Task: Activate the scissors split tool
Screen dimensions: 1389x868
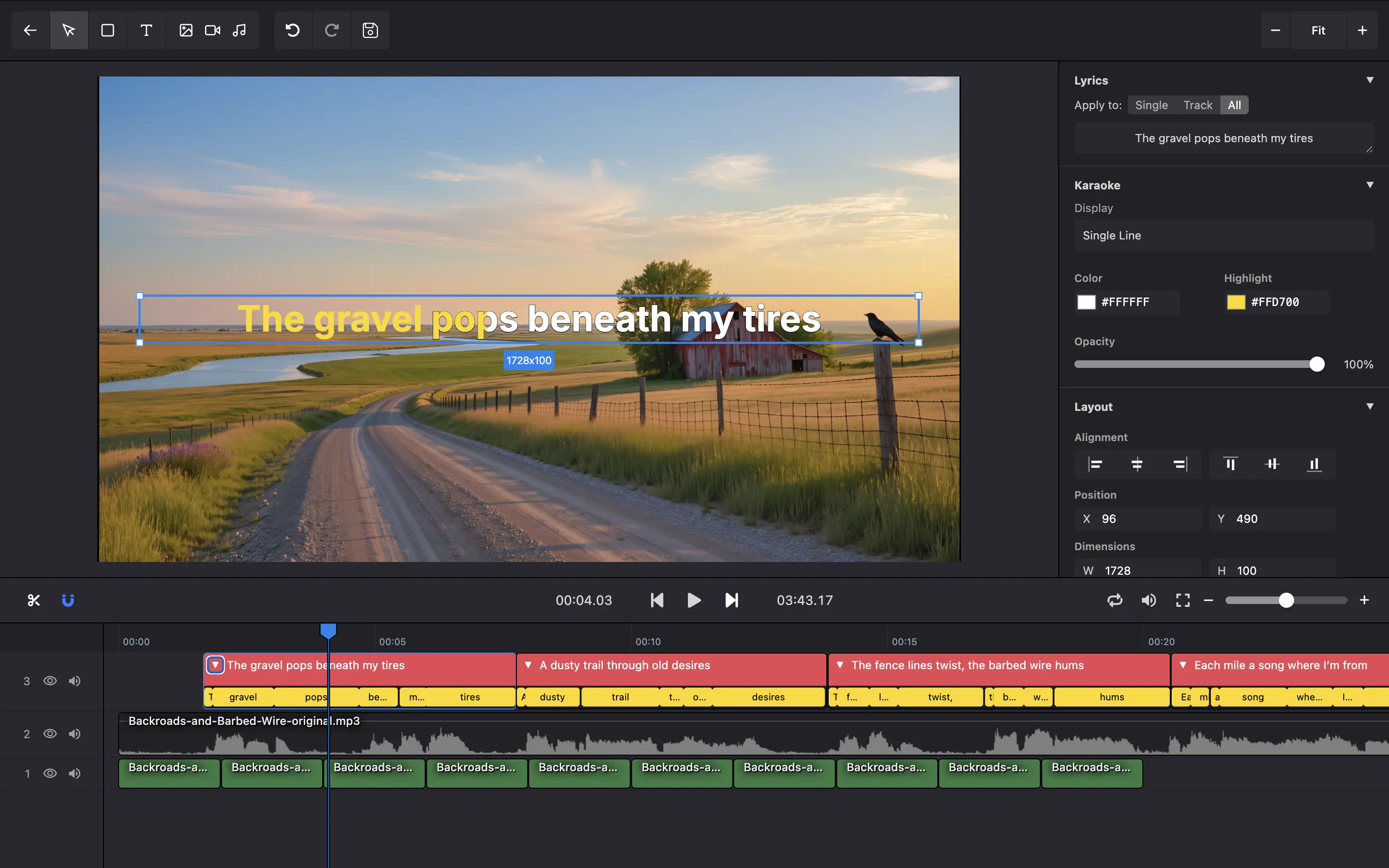Action: pyautogui.click(x=34, y=601)
